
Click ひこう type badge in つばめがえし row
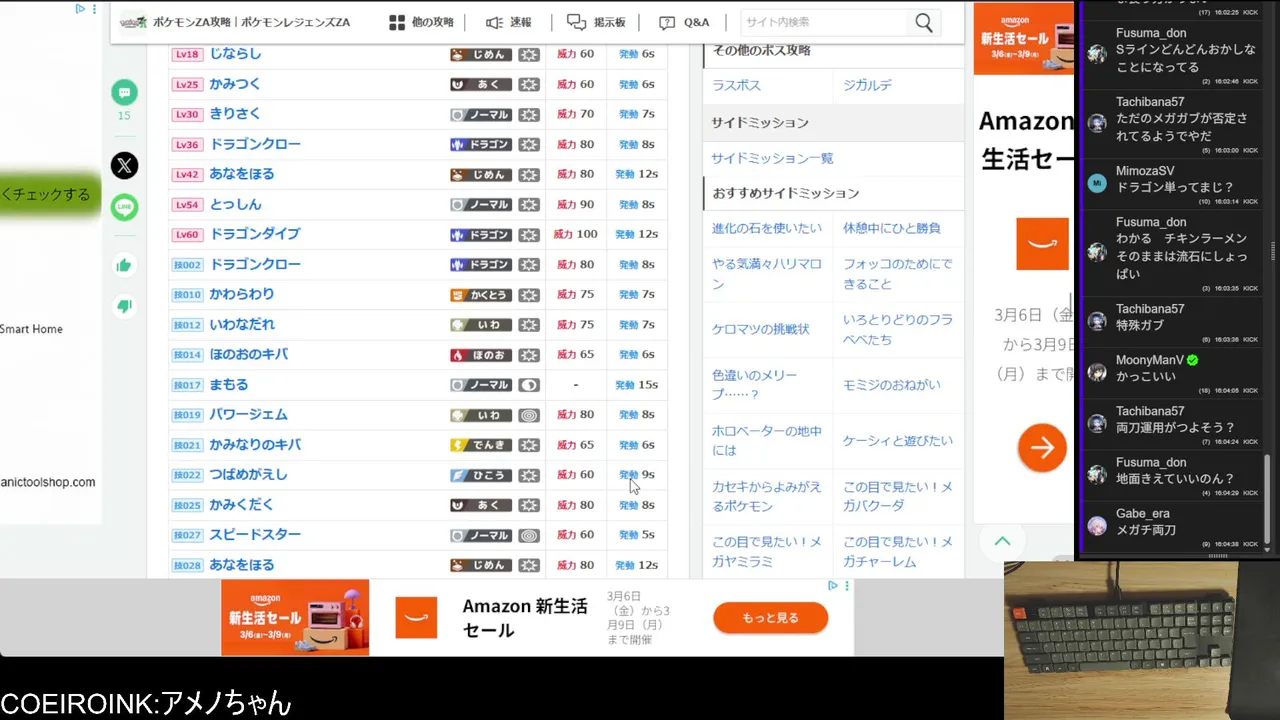481,474
